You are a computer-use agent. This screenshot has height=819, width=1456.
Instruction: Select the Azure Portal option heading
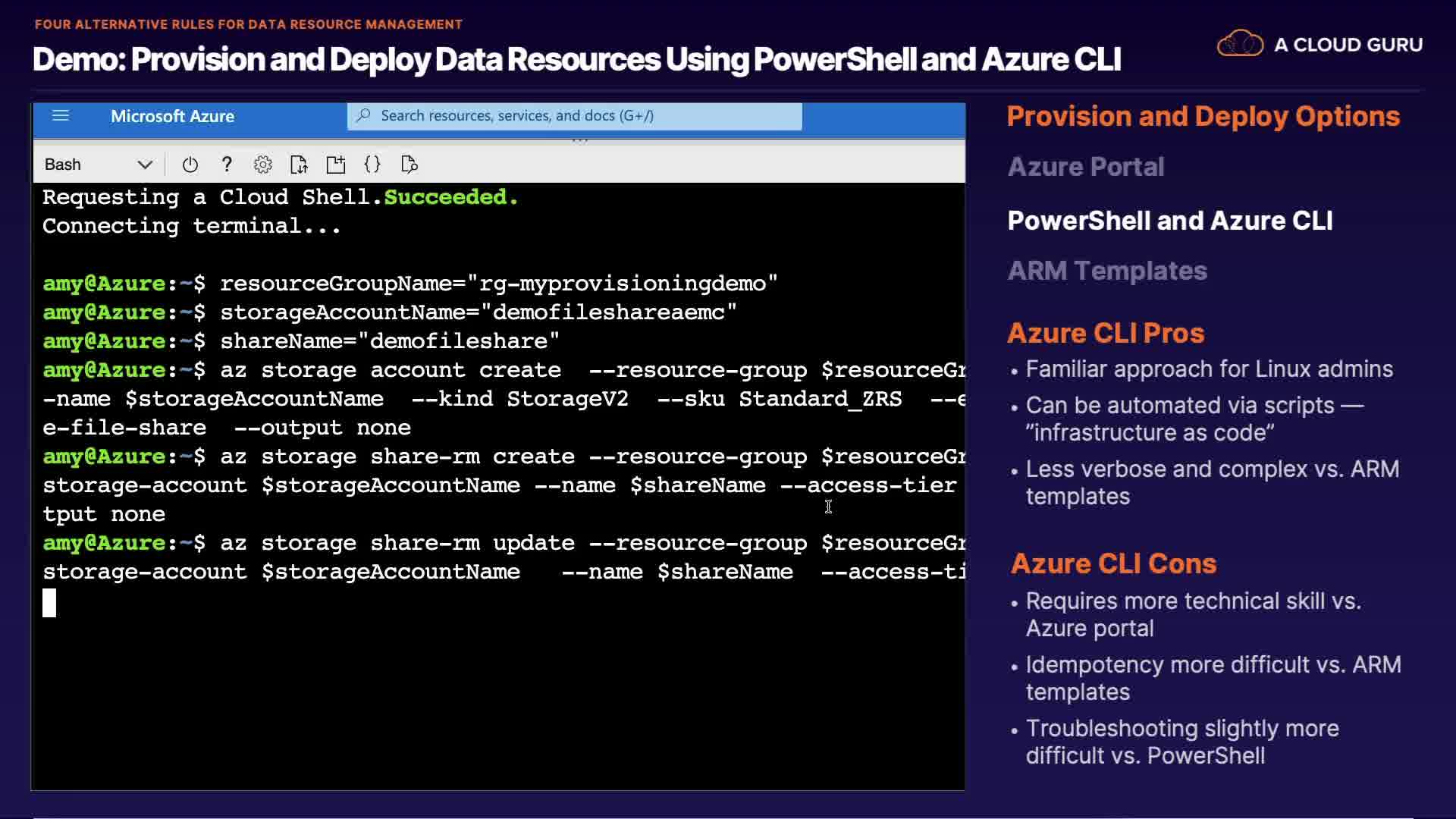pyautogui.click(x=1085, y=167)
